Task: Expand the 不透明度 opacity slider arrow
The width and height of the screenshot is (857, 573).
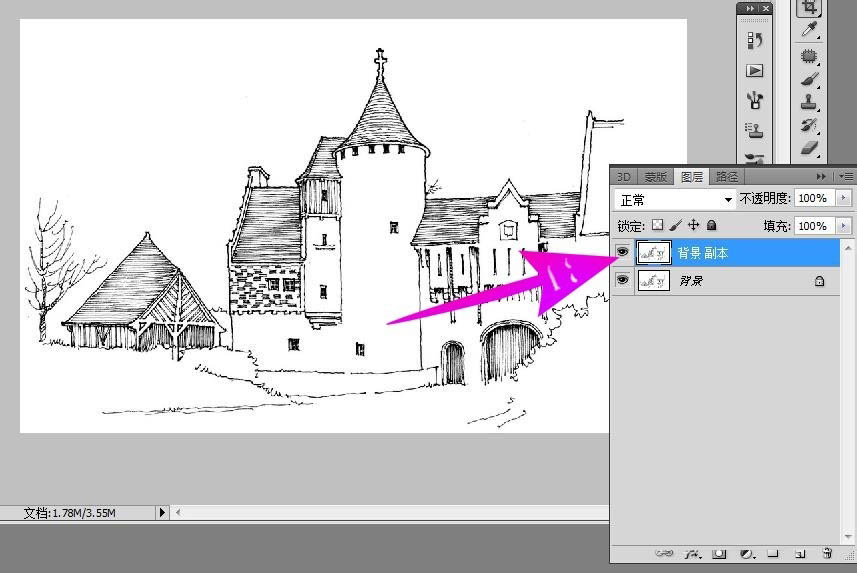Action: coord(843,199)
